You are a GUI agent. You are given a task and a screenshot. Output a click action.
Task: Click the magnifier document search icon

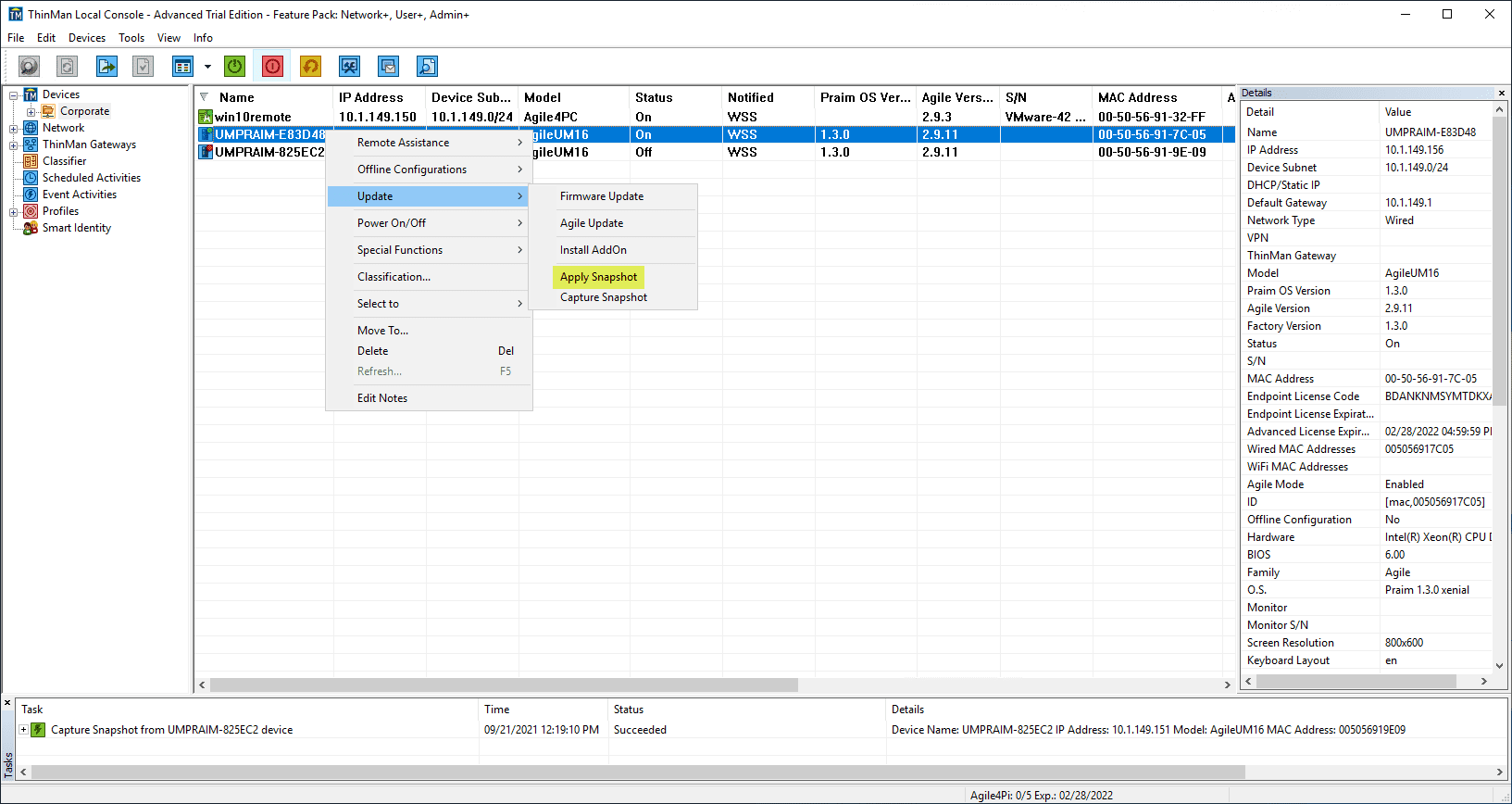427,67
